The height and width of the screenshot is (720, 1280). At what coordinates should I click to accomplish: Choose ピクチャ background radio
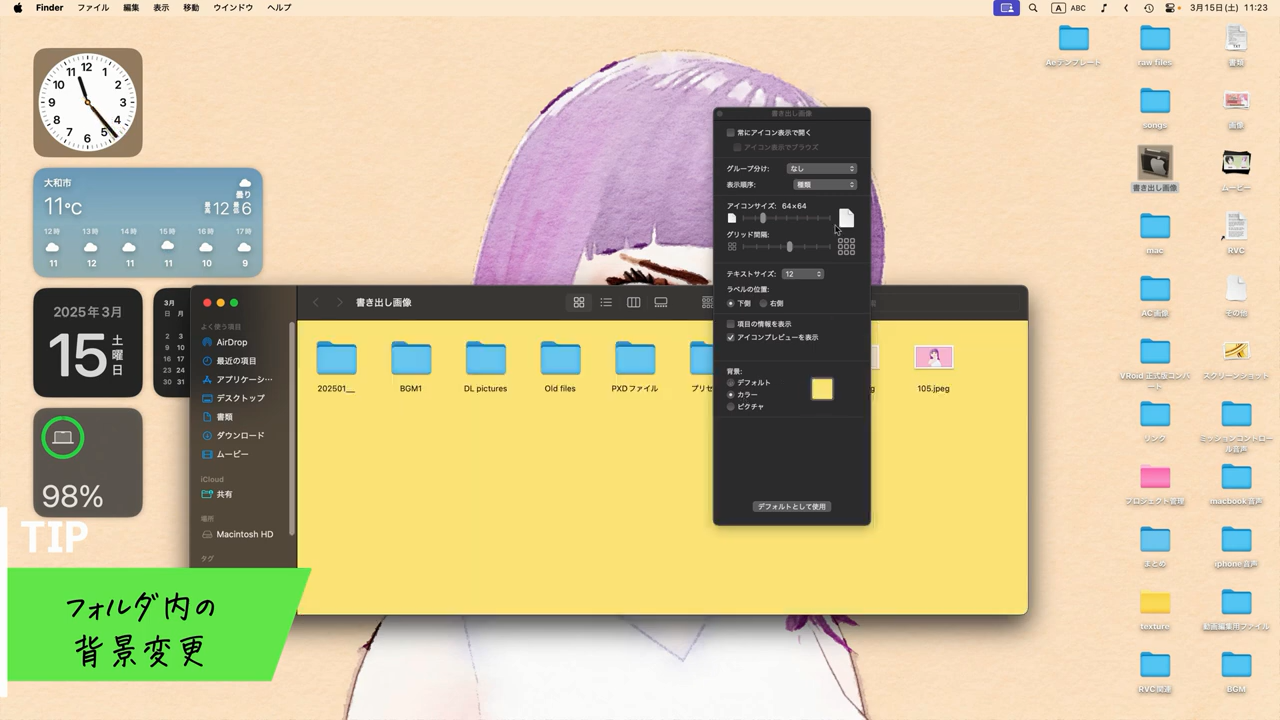tap(731, 407)
